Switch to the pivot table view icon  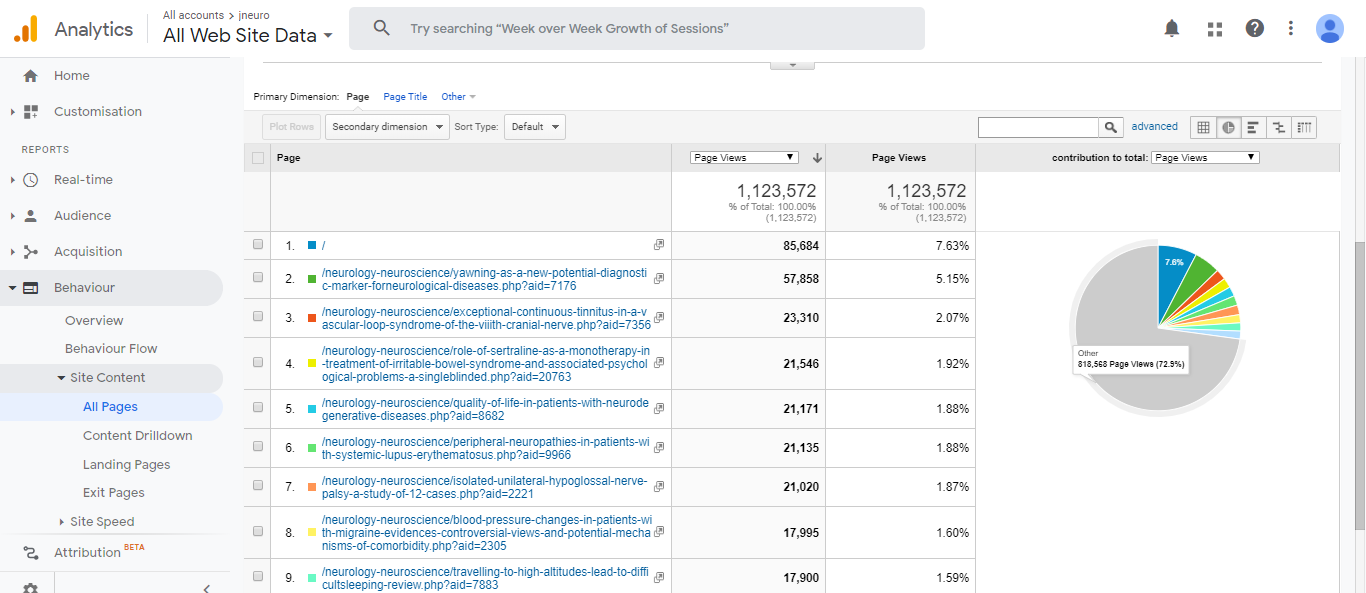pos(1304,127)
